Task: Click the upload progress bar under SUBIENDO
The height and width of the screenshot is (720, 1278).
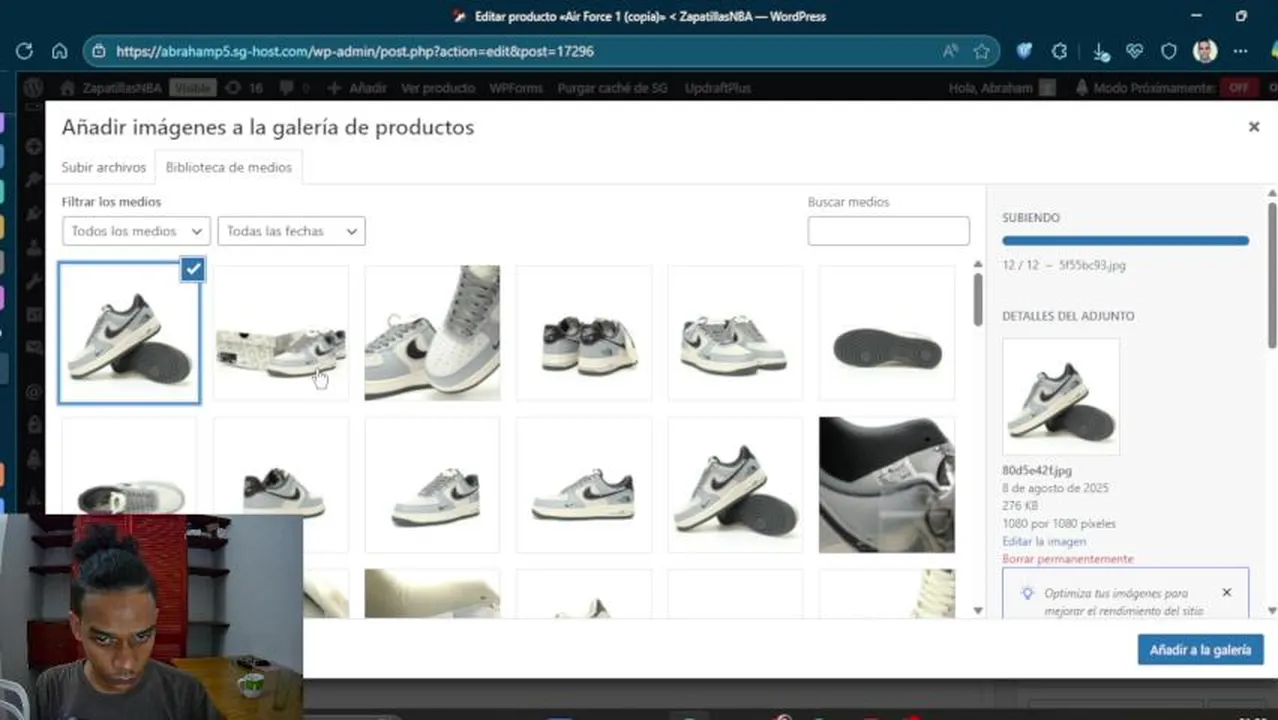Action: point(1125,241)
